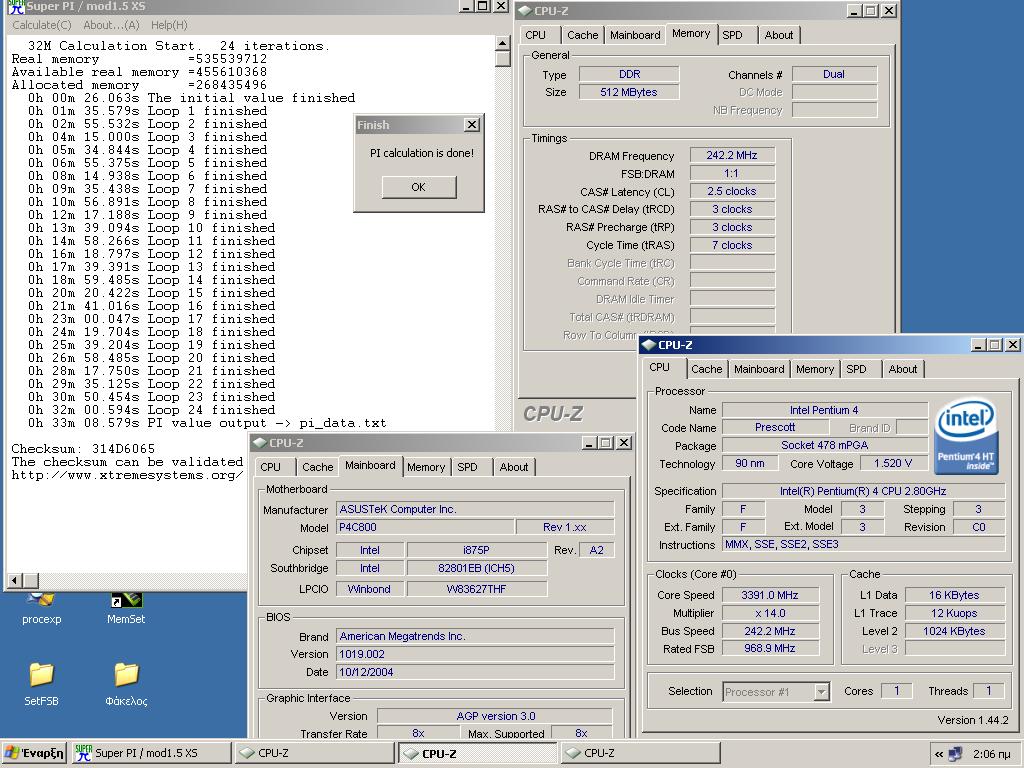Open Mainboard tab in Processor CPU-Z window
The height and width of the screenshot is (768, 1024).
pyautogui.click(x=759, y=369)
